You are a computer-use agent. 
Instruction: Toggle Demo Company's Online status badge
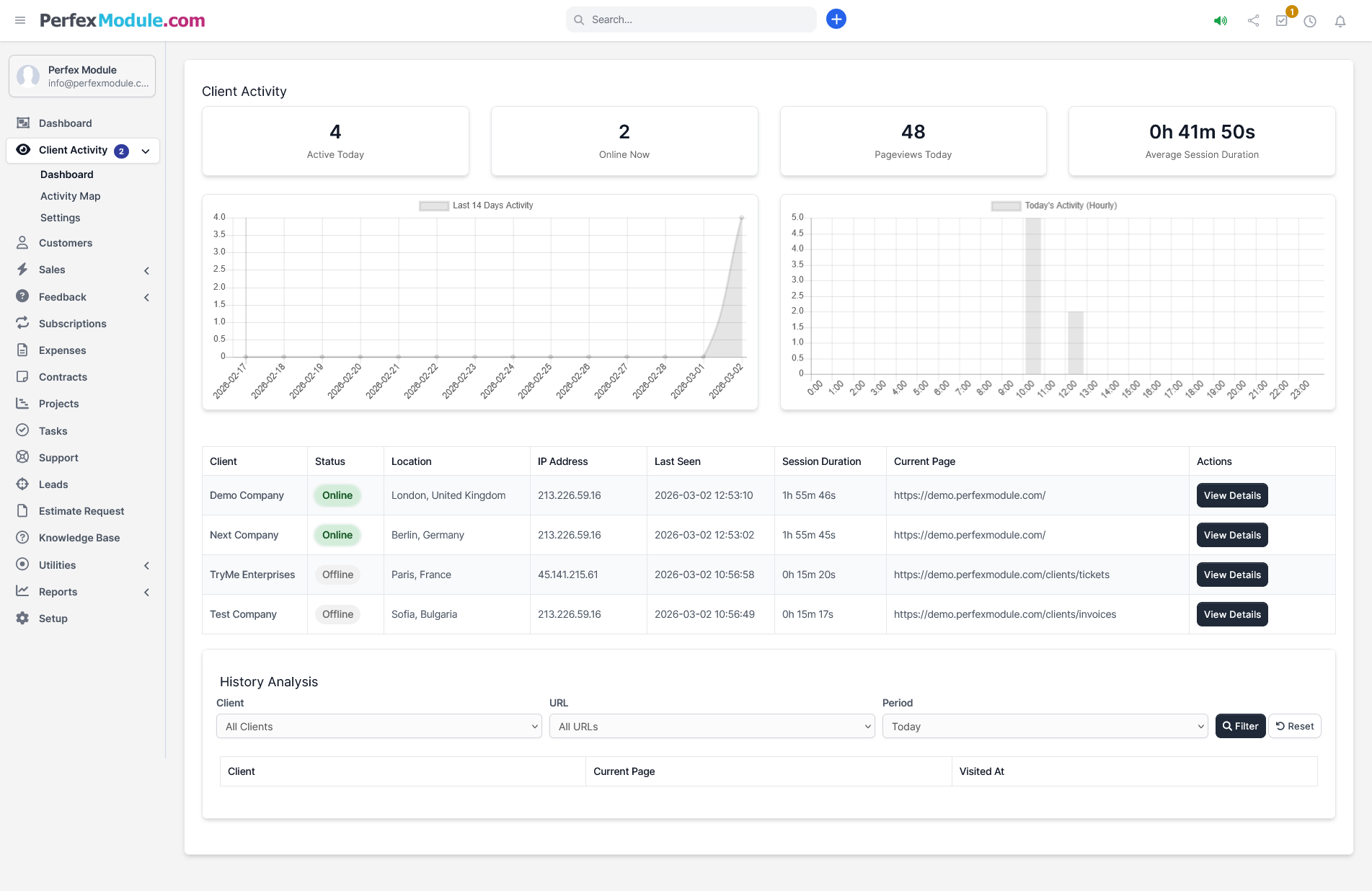coord(337,495)
